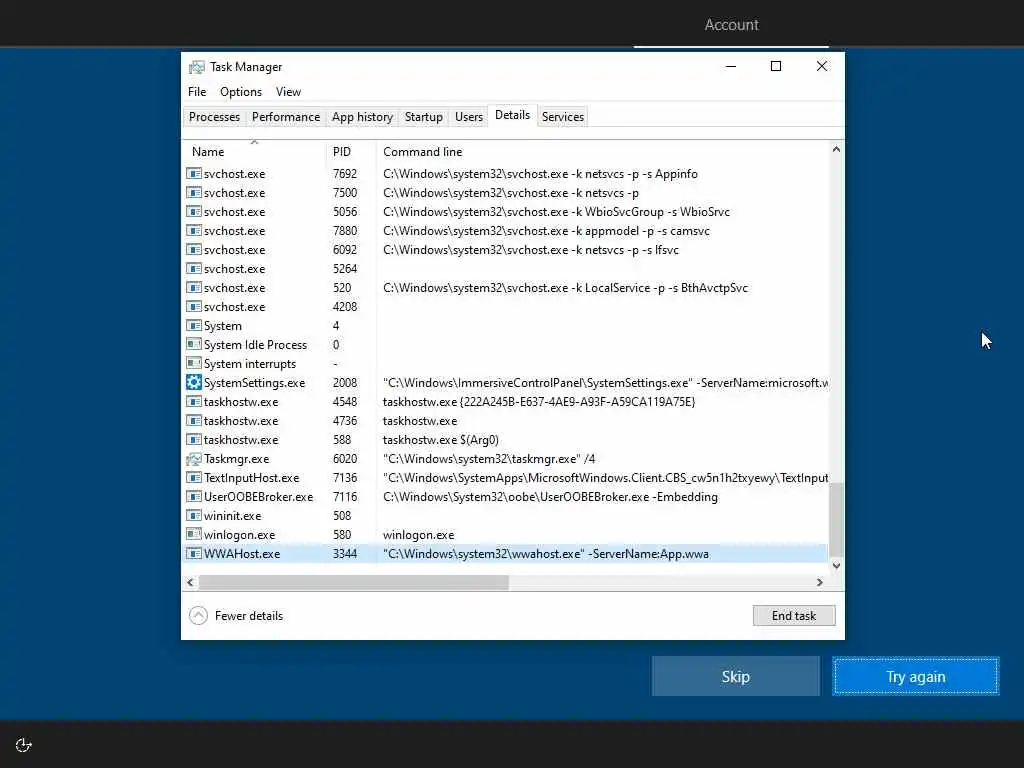This screenshot has height=768, width=1024.
Task: Click the SystemSettings.exe gear icon
Action: tap(194, 383)
